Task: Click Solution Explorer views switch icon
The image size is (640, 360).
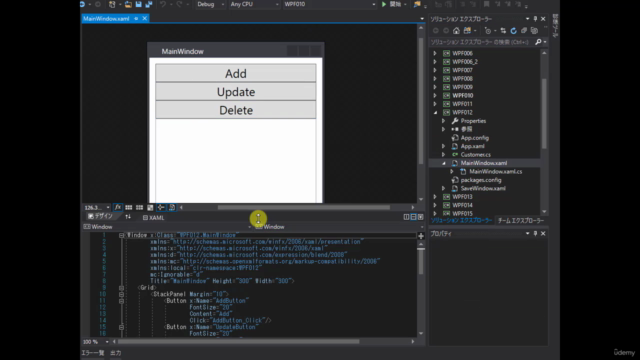Action: 467,31
